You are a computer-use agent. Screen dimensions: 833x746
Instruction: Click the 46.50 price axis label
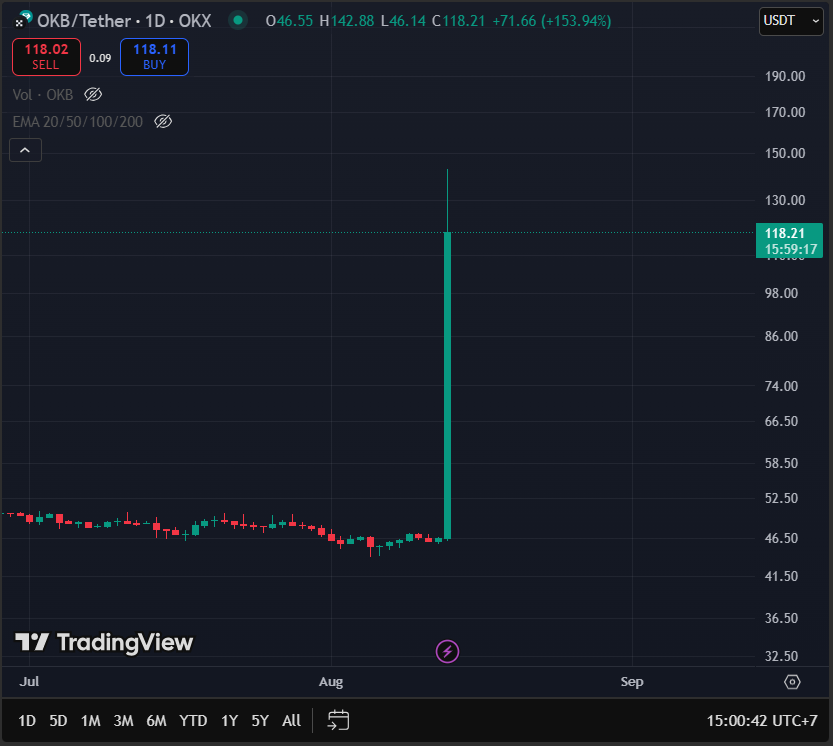click(x=781, y=538)
